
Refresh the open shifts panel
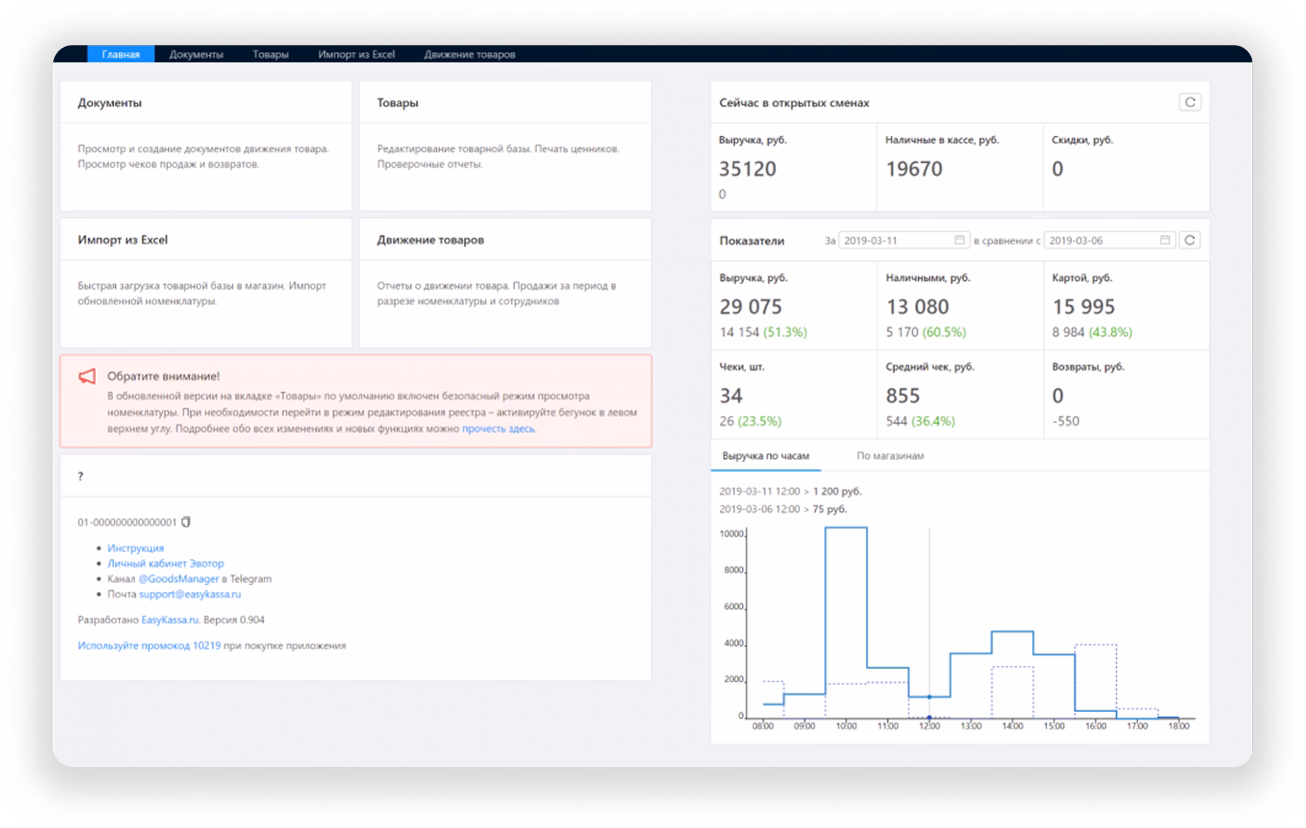coord(1189,102)
